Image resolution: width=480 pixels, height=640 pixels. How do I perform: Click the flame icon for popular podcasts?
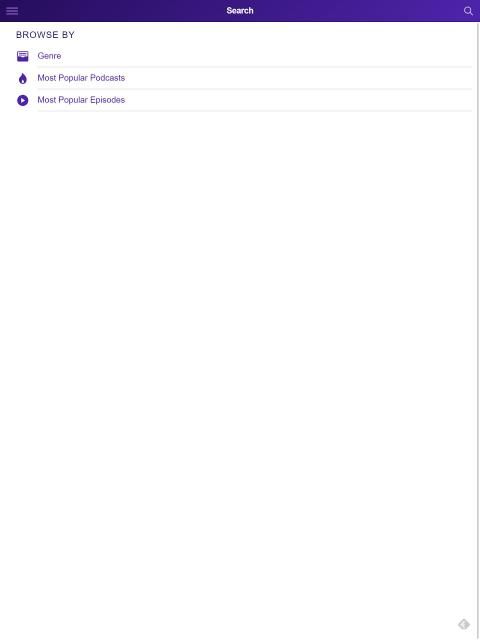pos(22,78)
